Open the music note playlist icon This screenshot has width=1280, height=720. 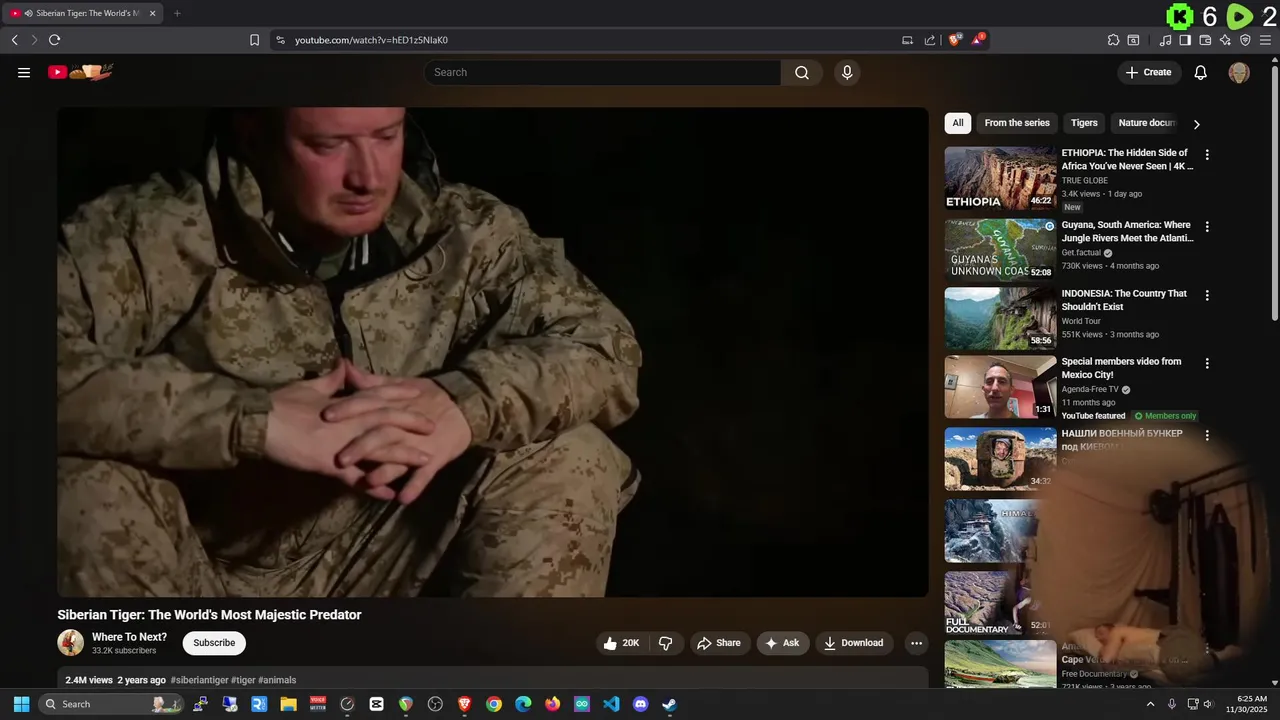pyautogui.click(x=1165, y=40)
